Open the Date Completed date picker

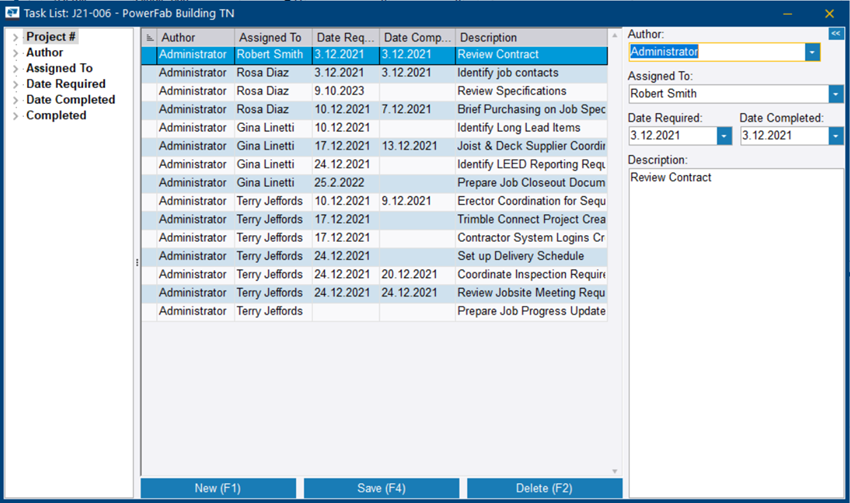click(835, 136)
